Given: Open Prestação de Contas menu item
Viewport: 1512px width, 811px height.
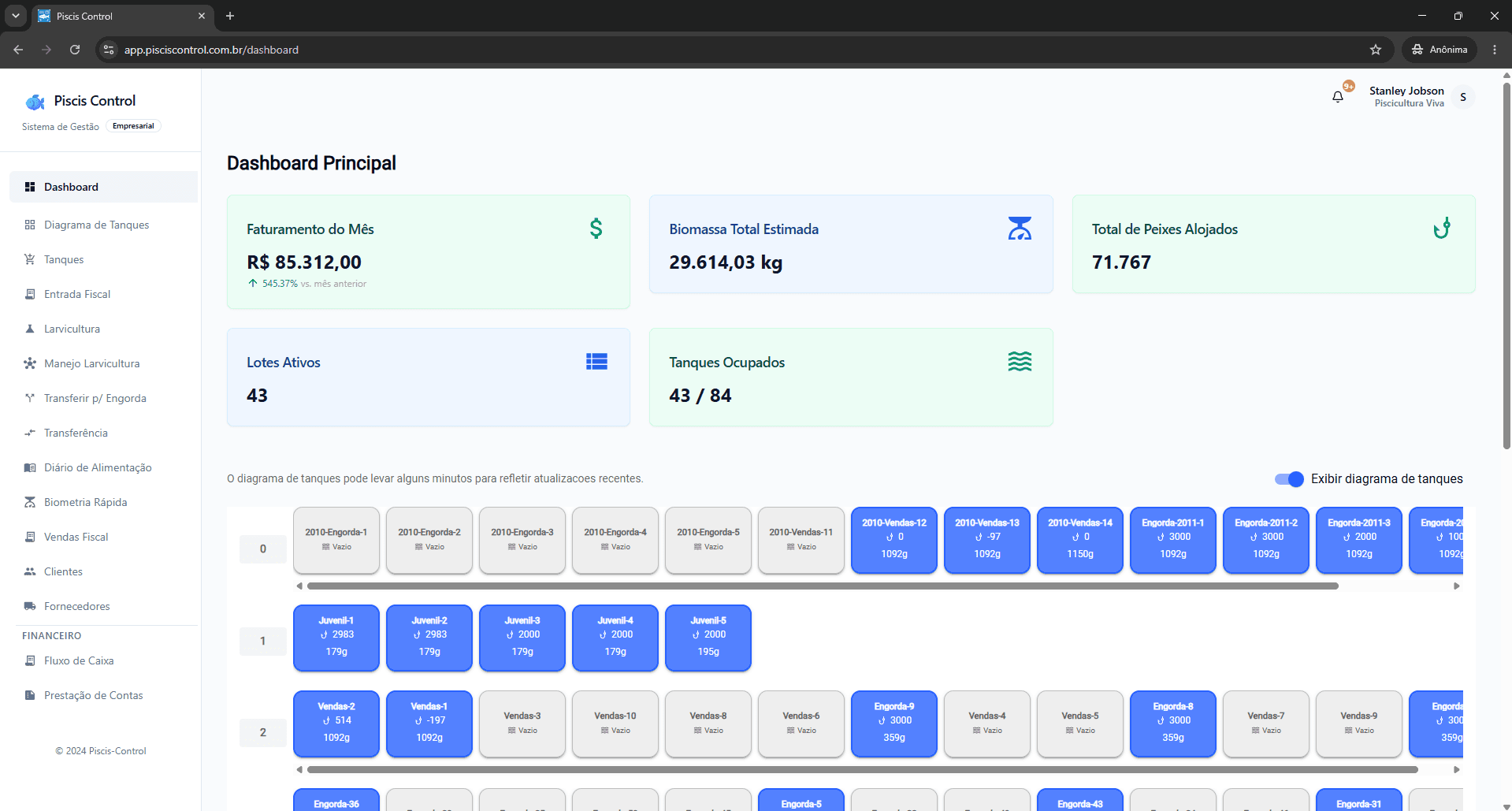Looking at the screenshot, I should click(x=103, y=695).
